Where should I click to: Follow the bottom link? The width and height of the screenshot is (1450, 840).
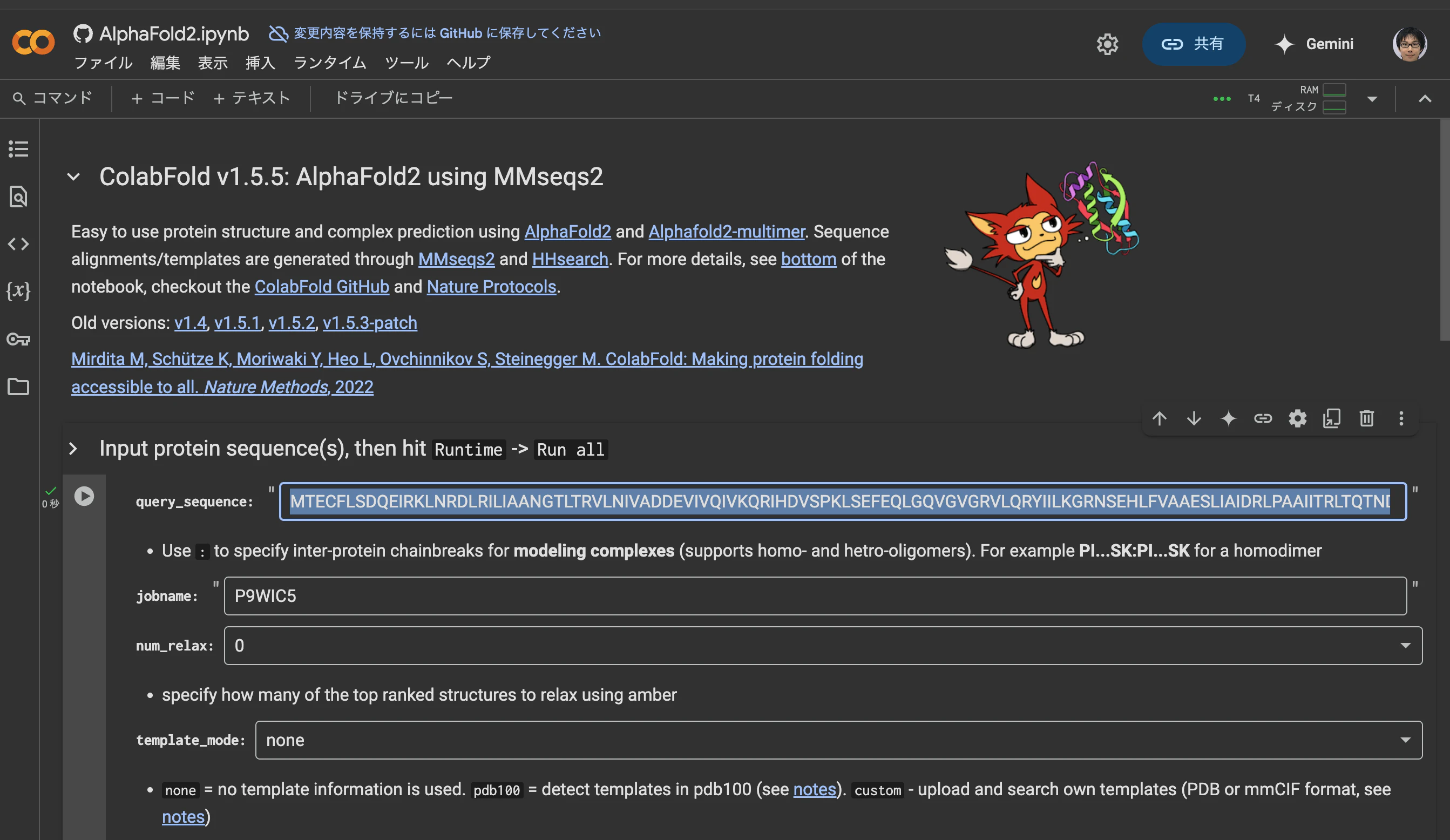click(x=809, y=259)
